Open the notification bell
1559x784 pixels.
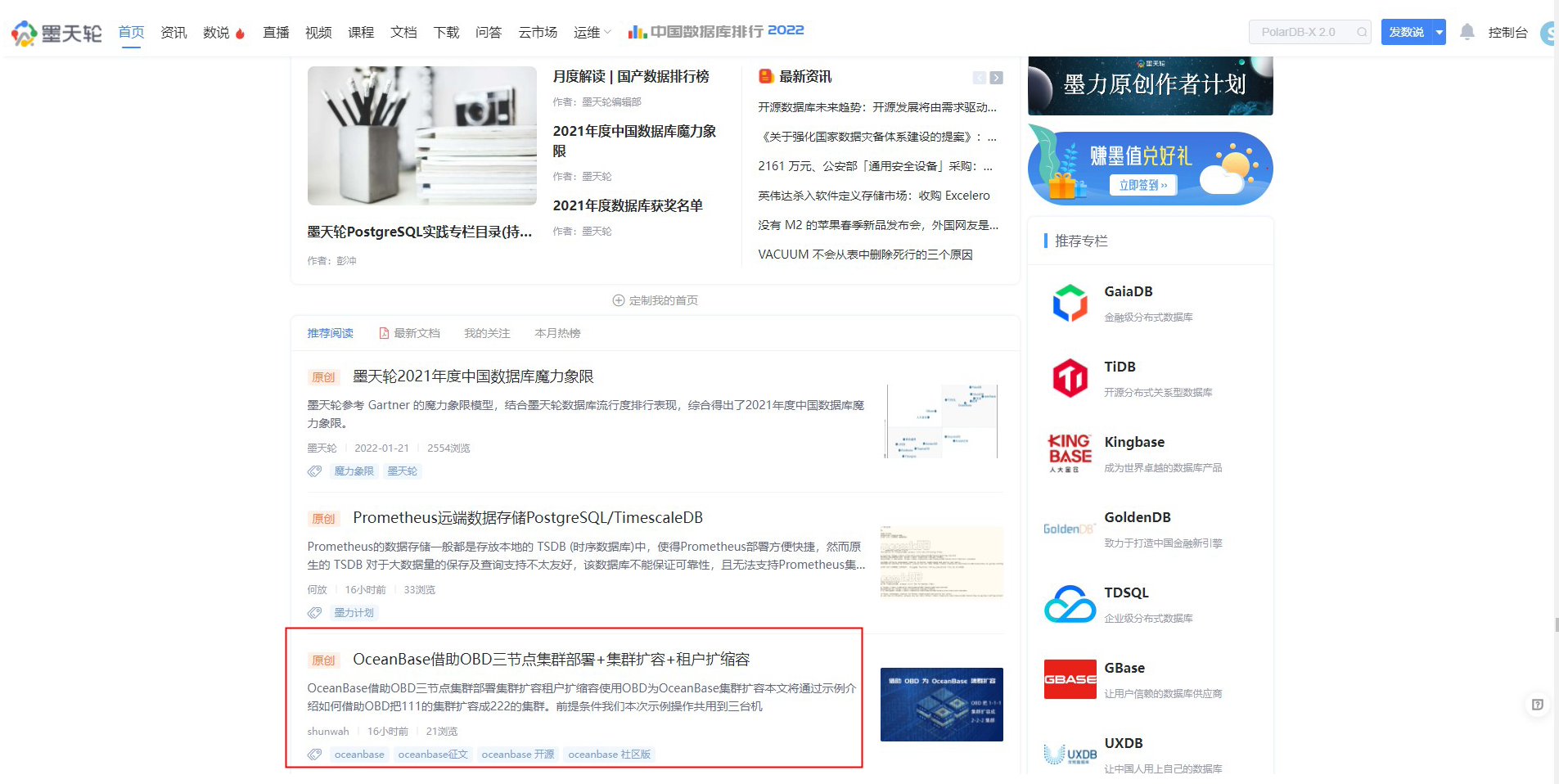(1467, 32)
